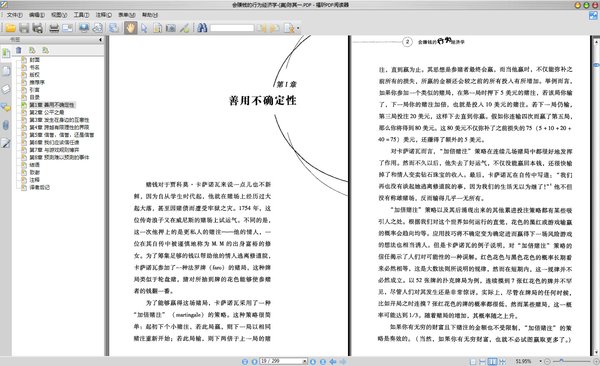Screen dimensions: 600x366
Task: Click the Print icon in toolbar
Action: click(54, 28)
